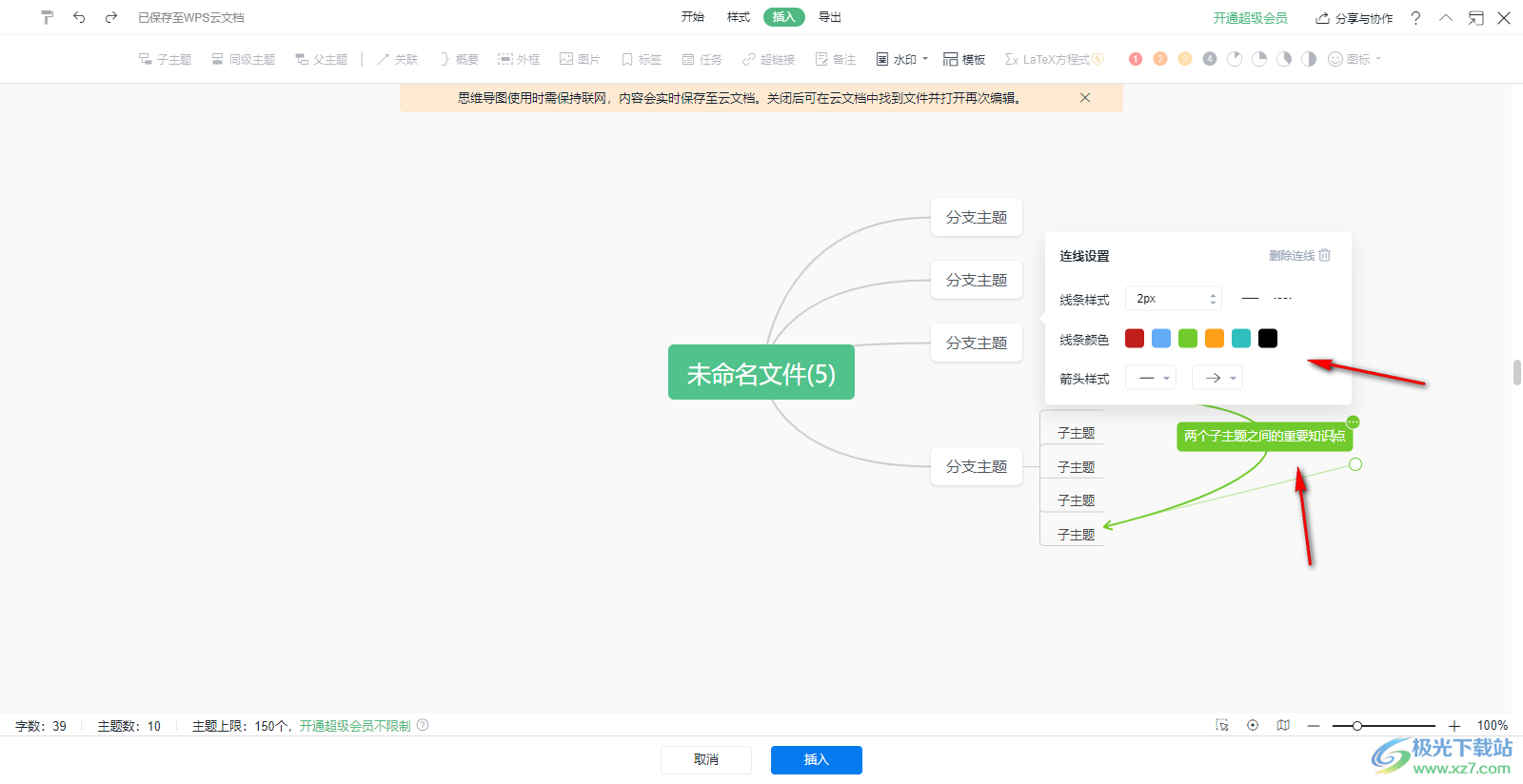Click the 取消 cancel button
The height and width of the screenshot is (784, 1523).
pyautogui.click(x=706, y=759)
